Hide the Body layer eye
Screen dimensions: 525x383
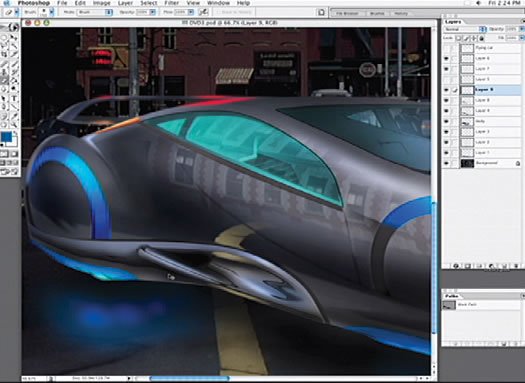point(446,121)
